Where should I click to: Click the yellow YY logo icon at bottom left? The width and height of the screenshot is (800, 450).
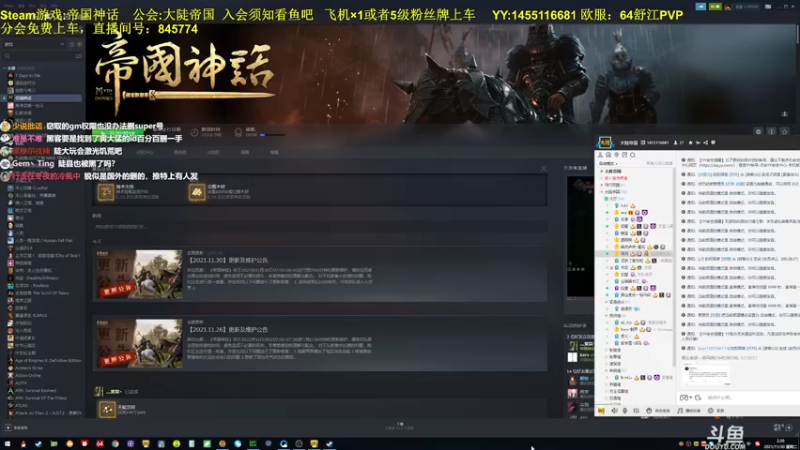pos(601,410)
